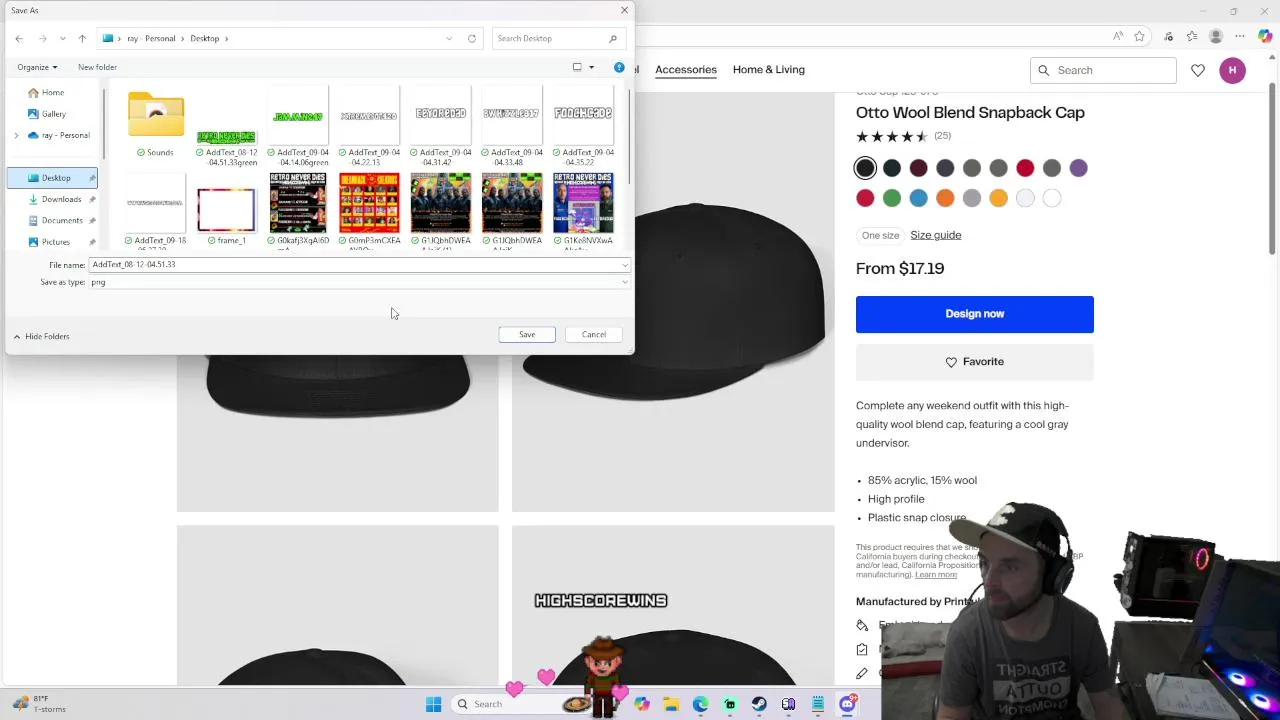1280x720 pixels.
Task: Refresh the Desktop folder listing
Action: (x=472, y=38)
